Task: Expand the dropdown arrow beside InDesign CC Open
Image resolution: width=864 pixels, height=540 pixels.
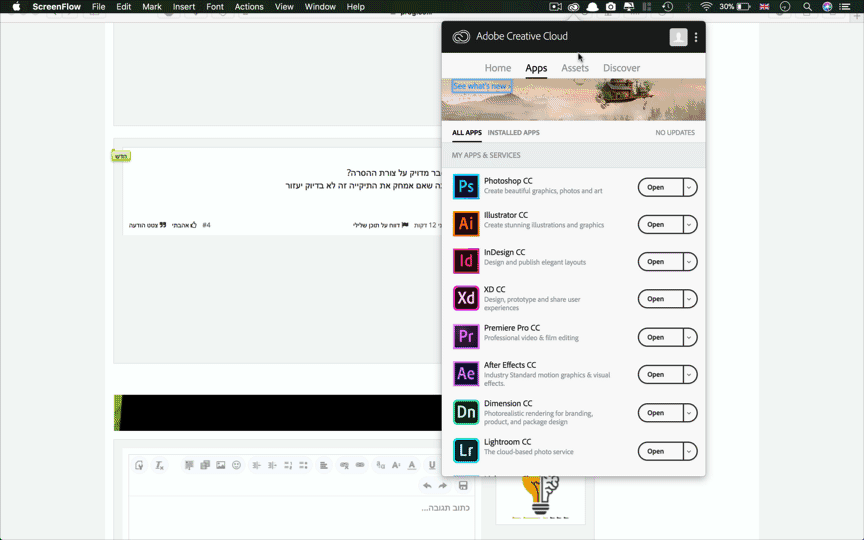Action: (x=689, y=262)
